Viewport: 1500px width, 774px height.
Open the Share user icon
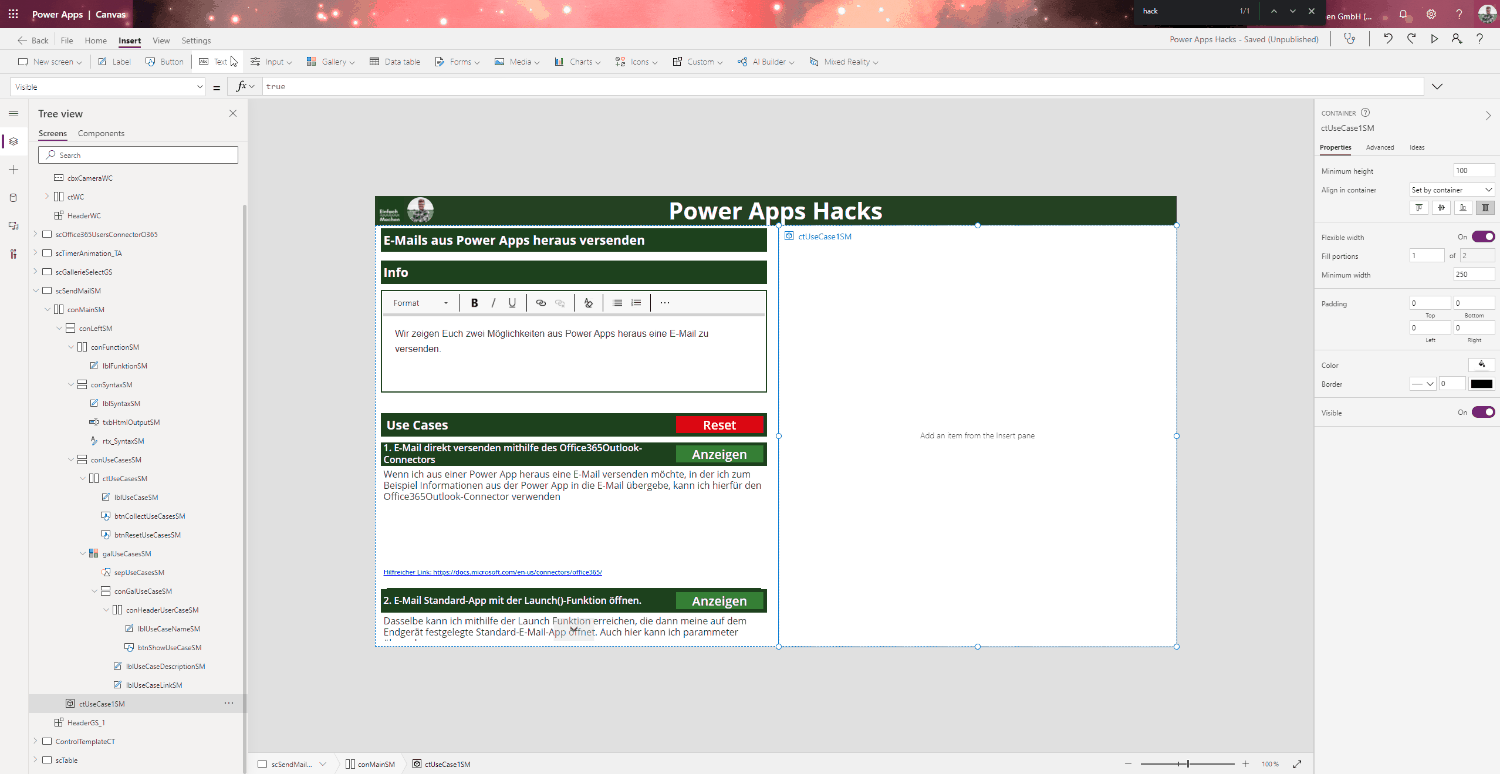[1456, 39]
